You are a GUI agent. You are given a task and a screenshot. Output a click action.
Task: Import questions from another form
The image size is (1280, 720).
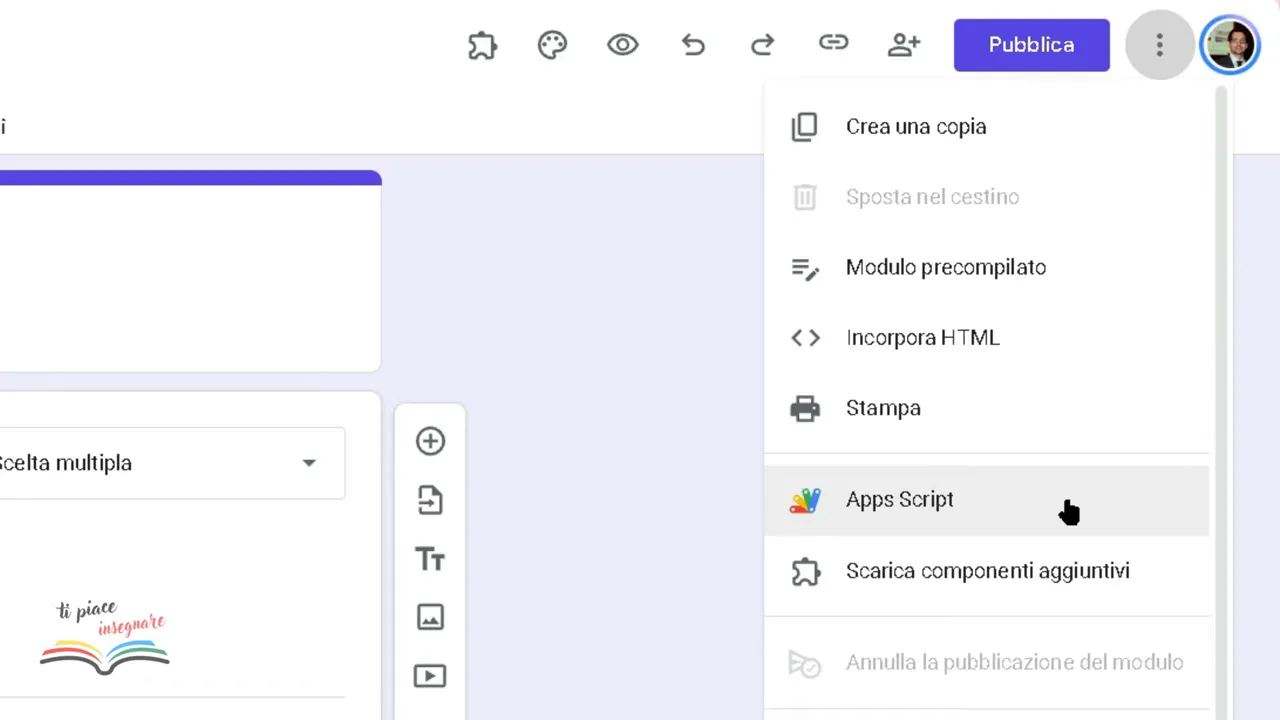(430, 500)
